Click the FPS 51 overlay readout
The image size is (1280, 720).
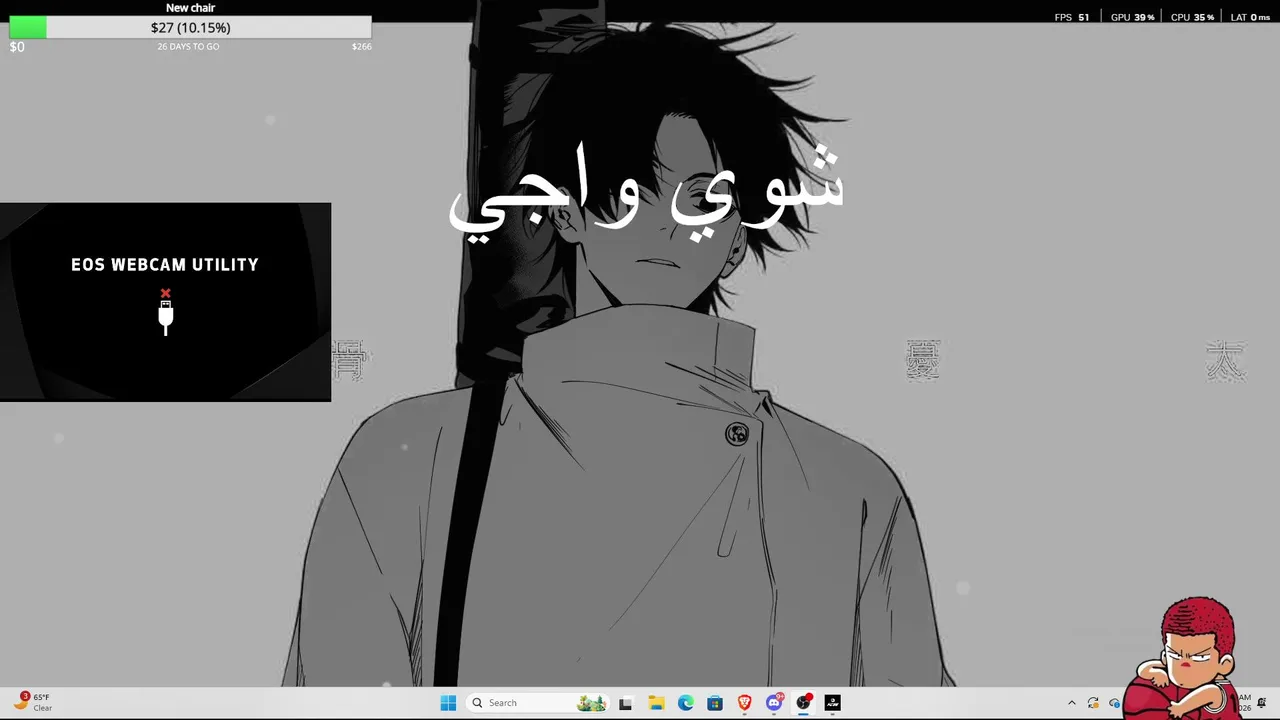coord(1071,17)
